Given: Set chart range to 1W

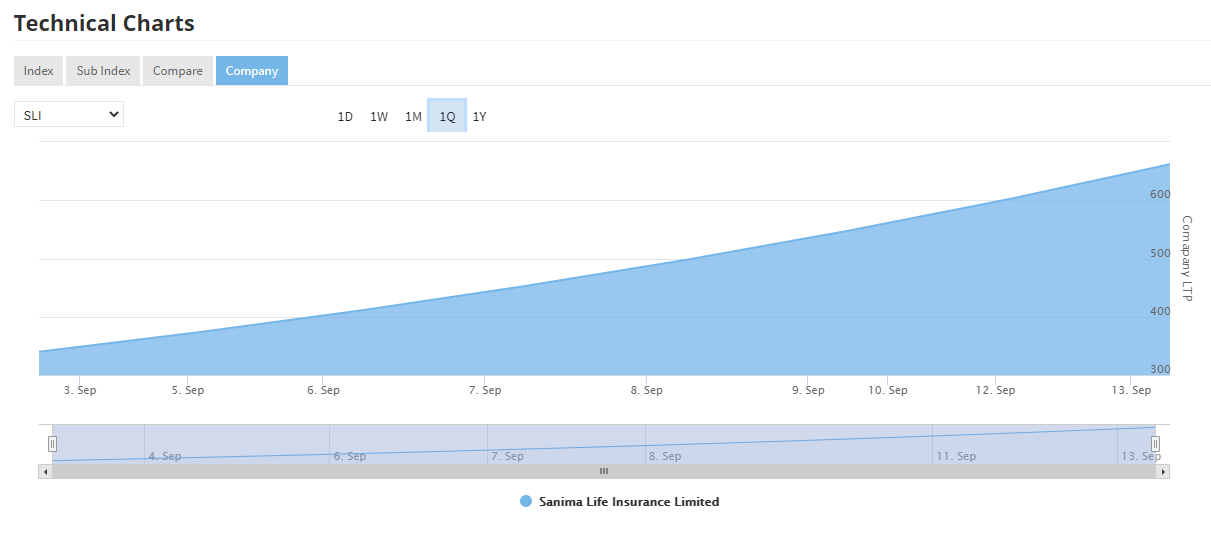Looking at the screenshot, I should 379,117.
